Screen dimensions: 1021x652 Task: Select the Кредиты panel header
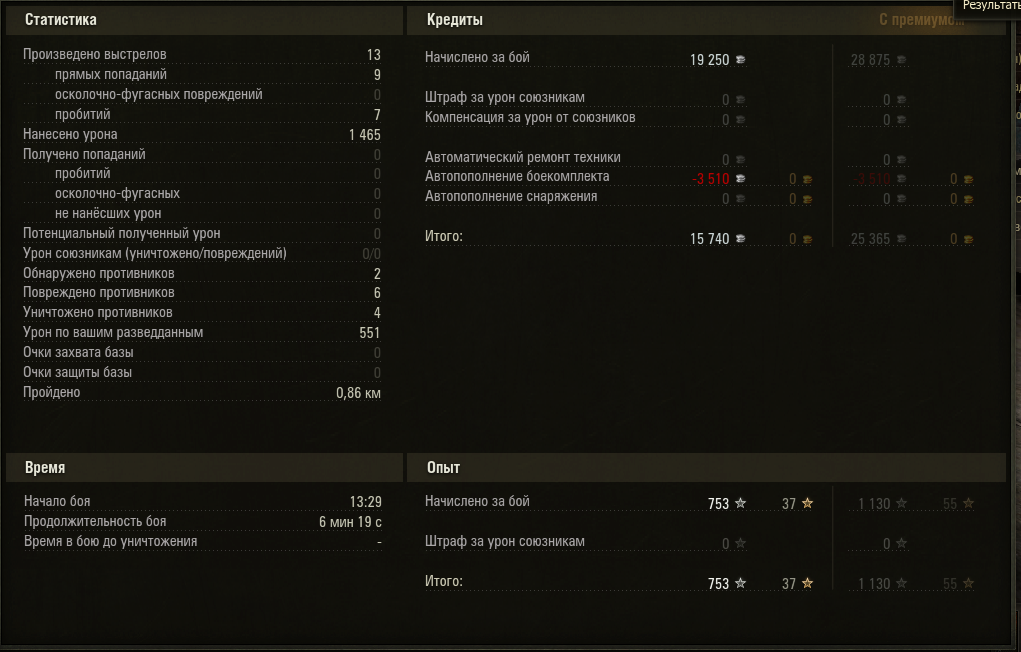(455, 20)
